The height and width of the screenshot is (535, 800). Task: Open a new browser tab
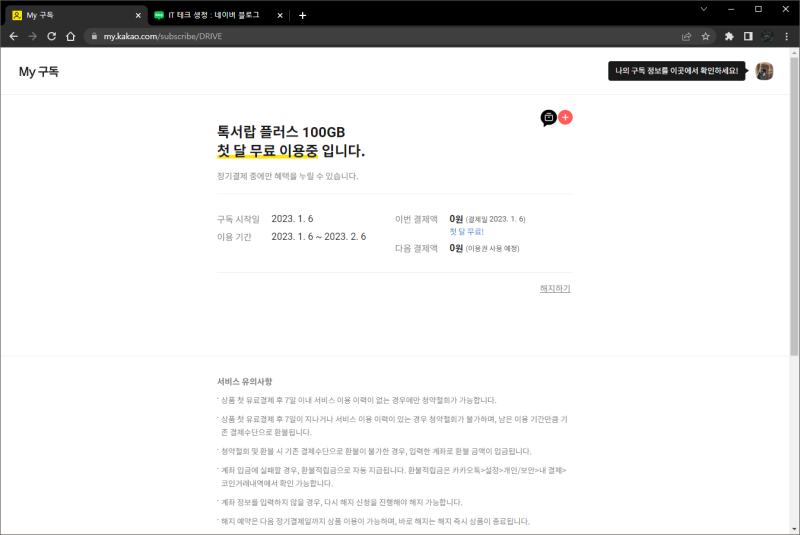pyautogui.click(x=302, y=15)
